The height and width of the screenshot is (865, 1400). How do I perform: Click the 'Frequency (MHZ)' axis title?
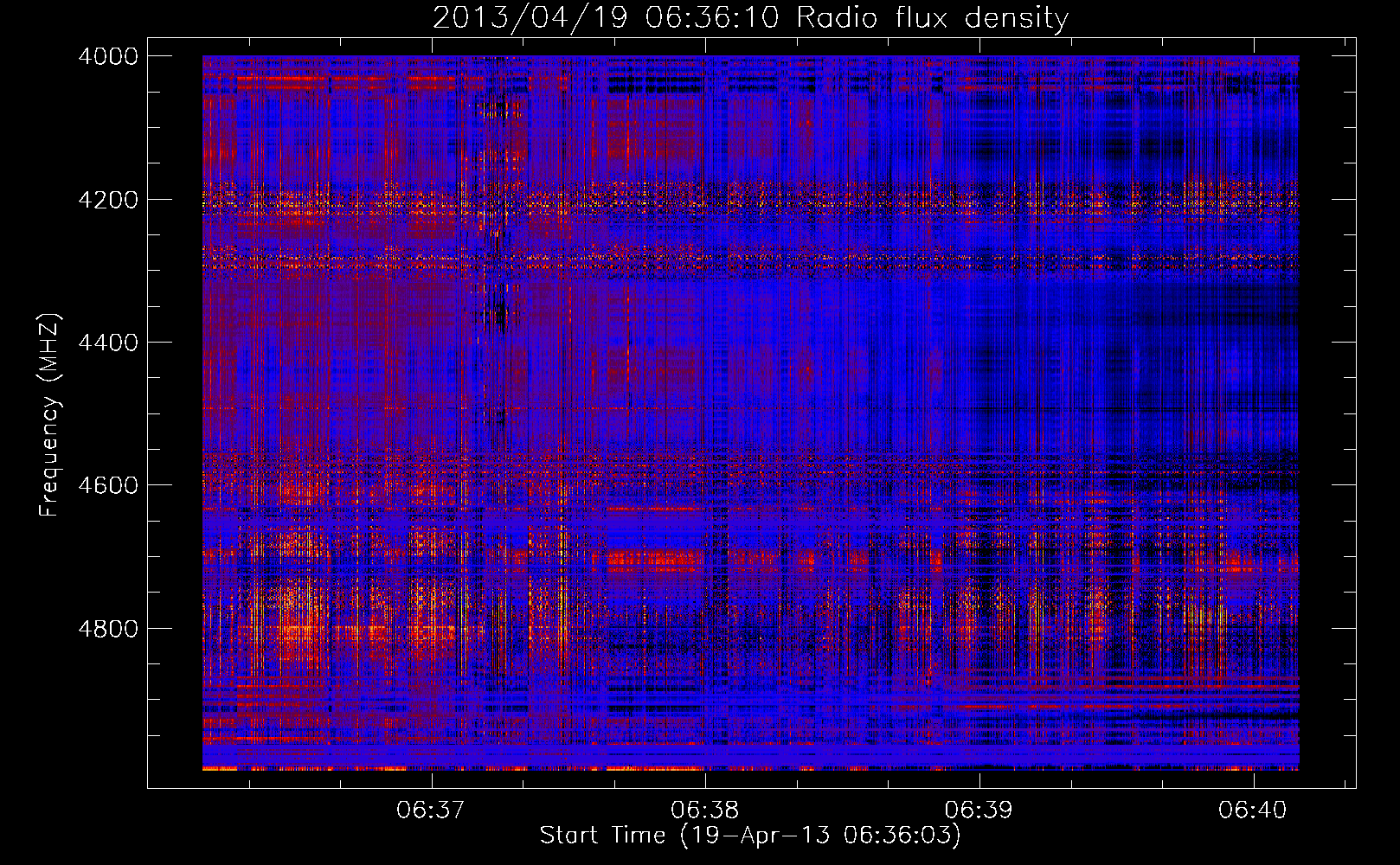pos(50,415)
